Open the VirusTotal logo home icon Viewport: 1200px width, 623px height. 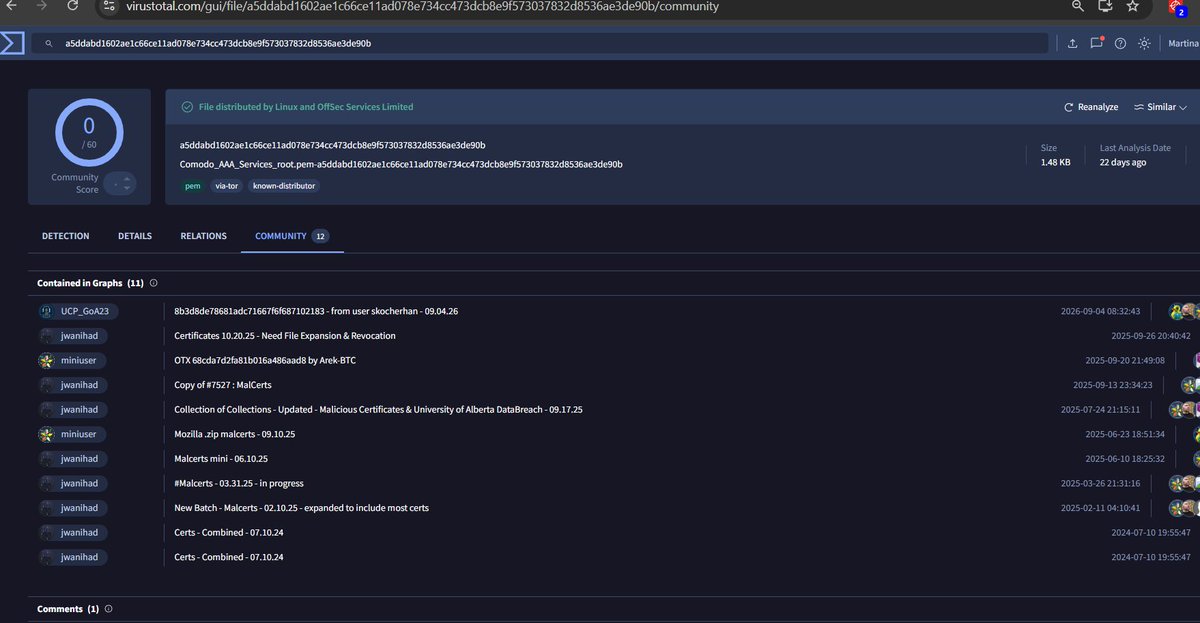click(12, 44)
